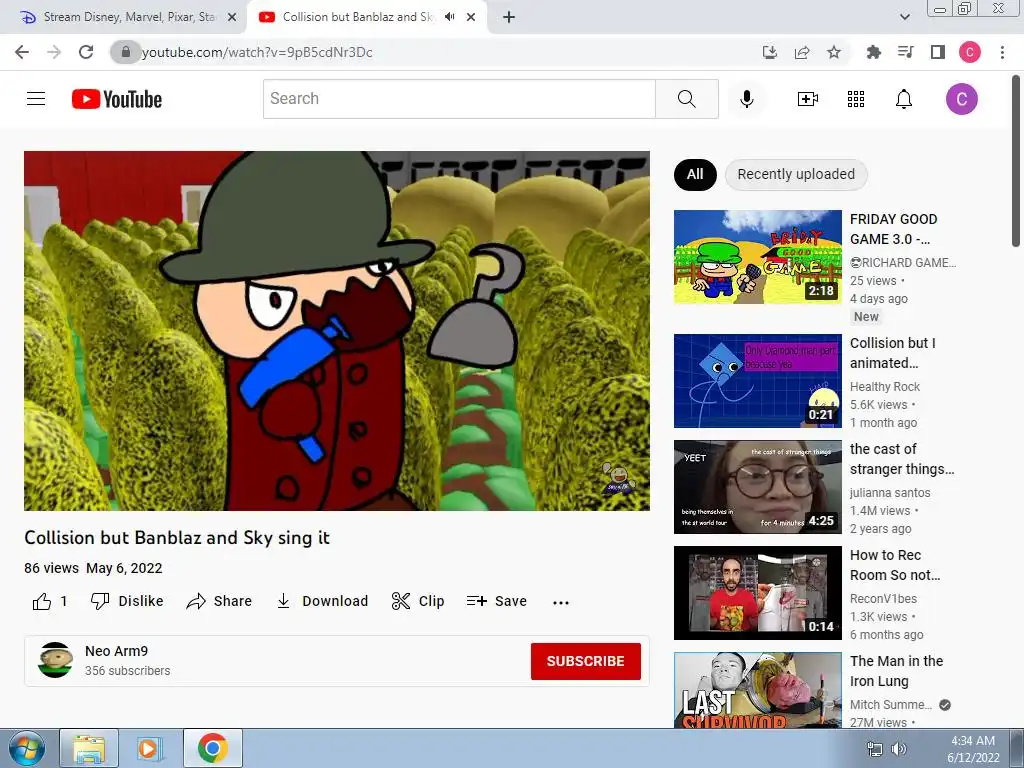The height and width of the screenshot is (768, 1024).
Task: Open FRIDAY GOOD GAME 3.0 title link
Action: coord(893,229)
